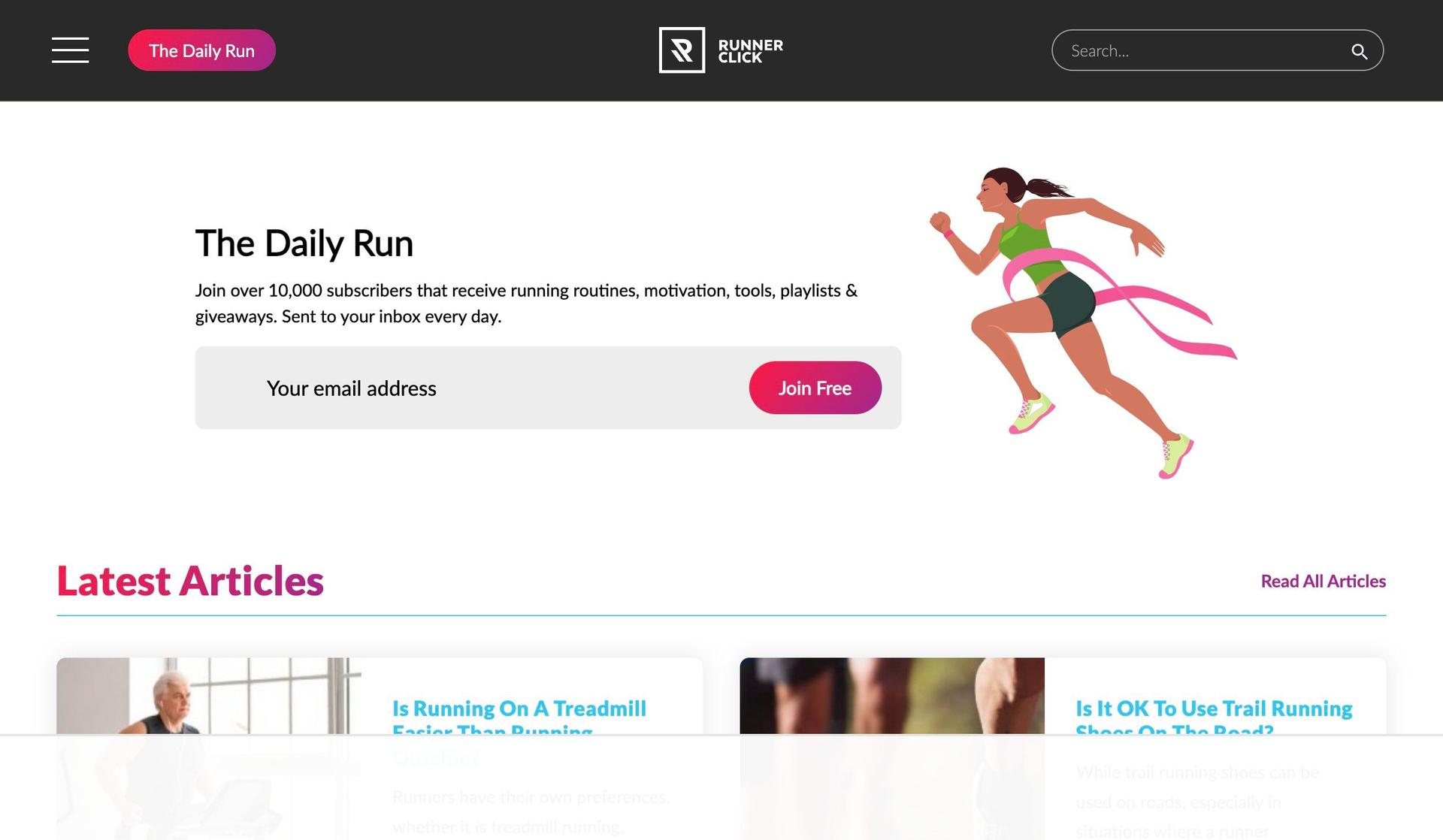Image resolution: width=1443 pixels, height=840 pixels.
Task: Click the trail shoes article thumbnail
Action: [x=892, y=748]
